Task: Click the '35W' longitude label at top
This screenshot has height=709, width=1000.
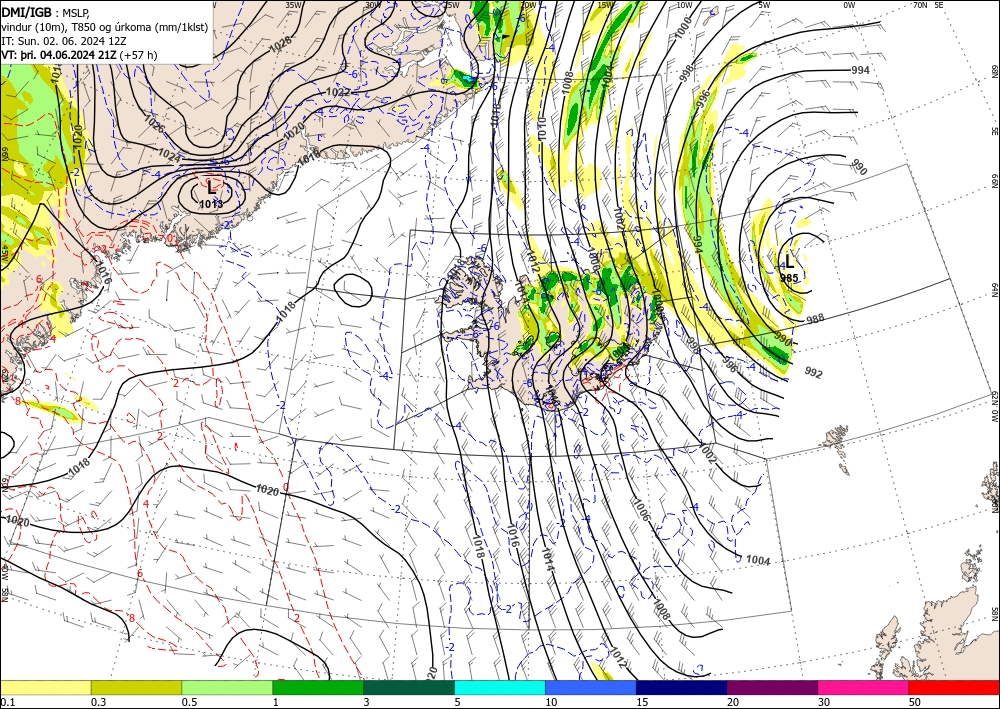Action: tap(293, 5)
